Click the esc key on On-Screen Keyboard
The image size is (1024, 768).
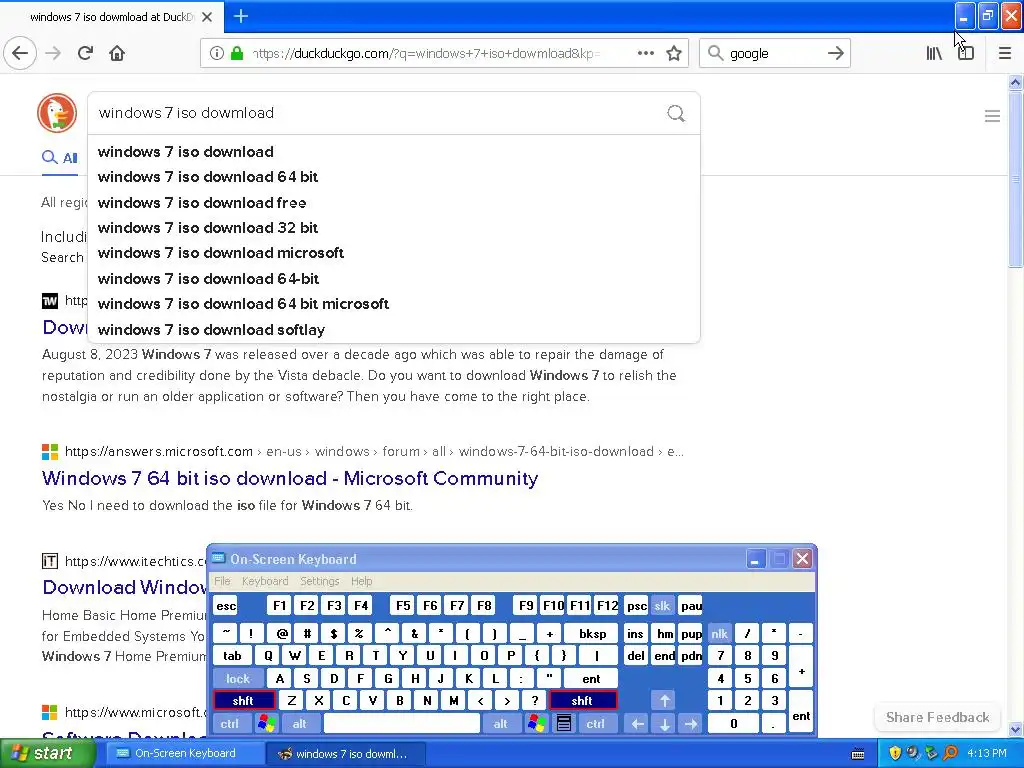(x=226, y=606)
